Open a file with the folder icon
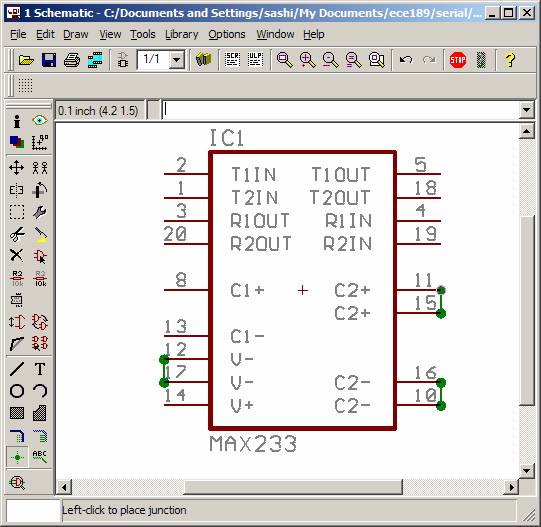Viewport: 541px width, 527px height. tap(26, 60)
